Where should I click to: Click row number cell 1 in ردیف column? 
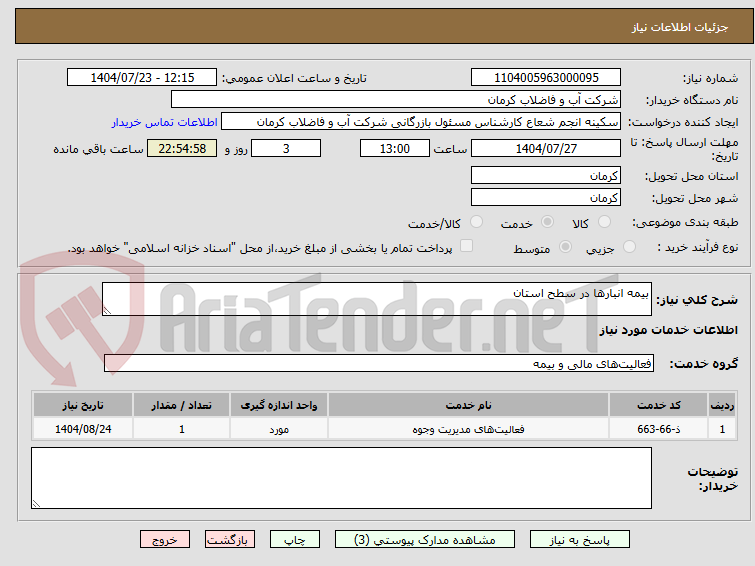pyautogui.click(x=722, y=429)
